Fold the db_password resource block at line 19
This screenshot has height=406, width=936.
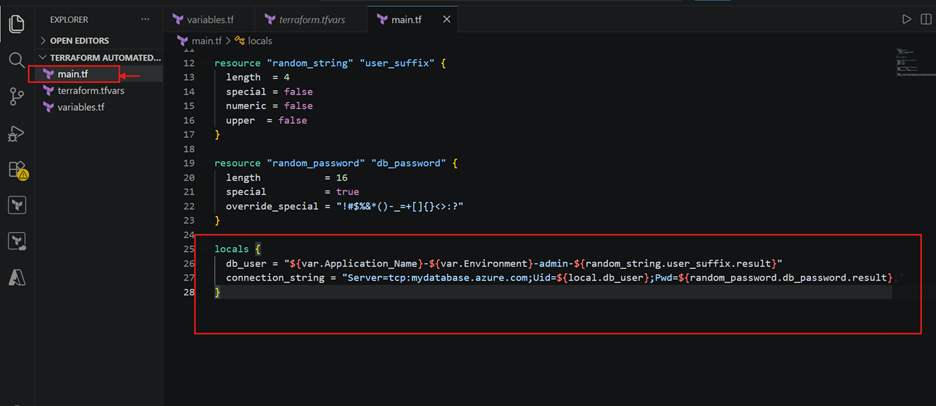(205, 163)
